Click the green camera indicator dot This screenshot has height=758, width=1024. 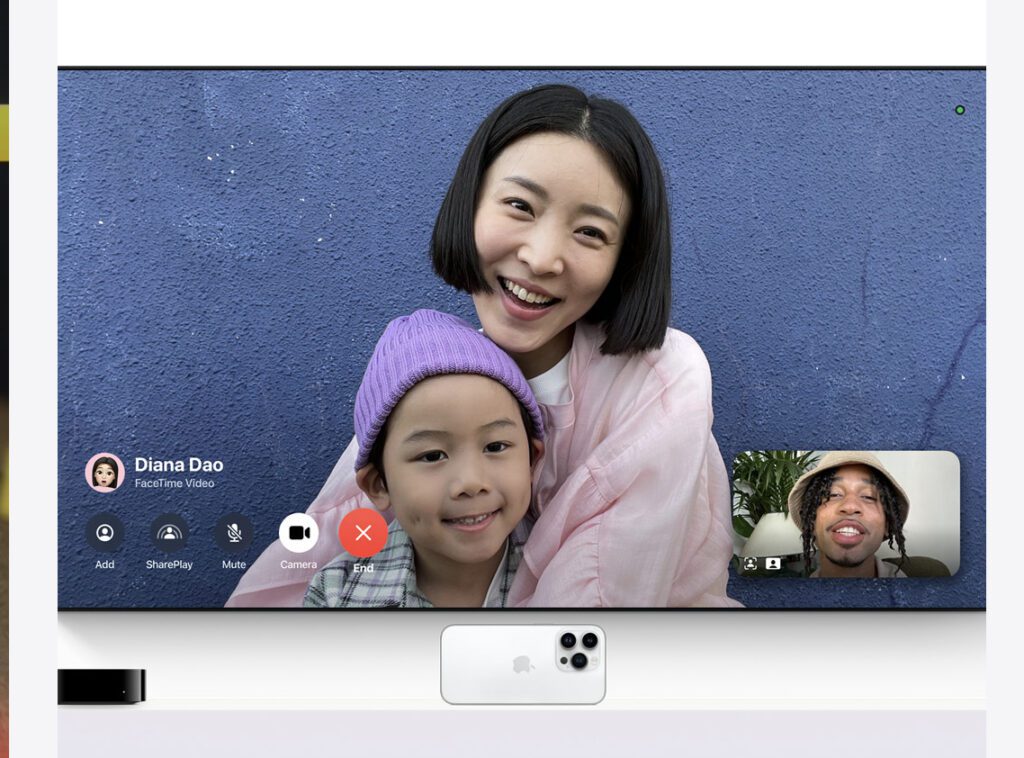tap(960, 110)
